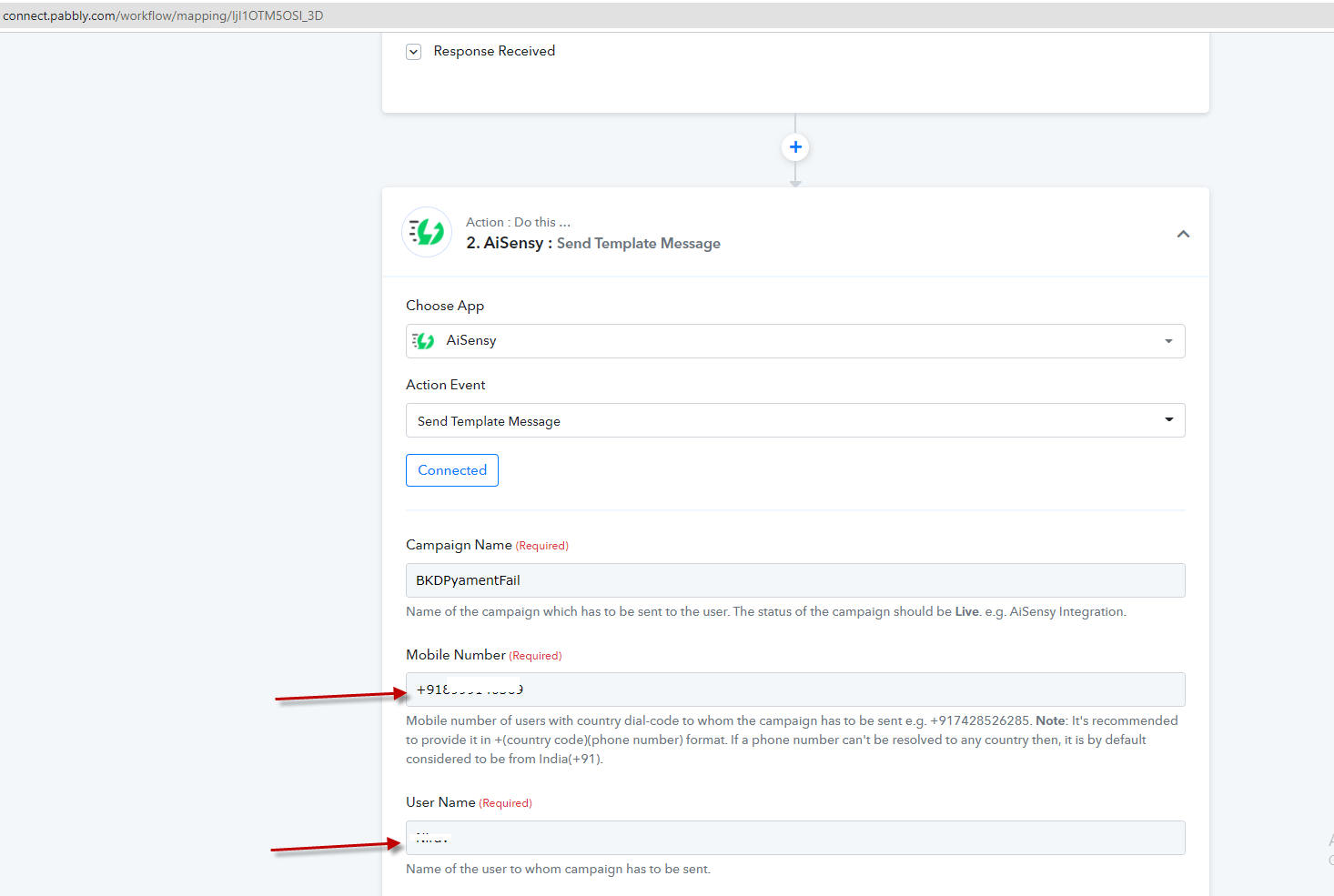Open the Choose App dropdown
This screenshot has height=896, width=1334.
point(795,341)
